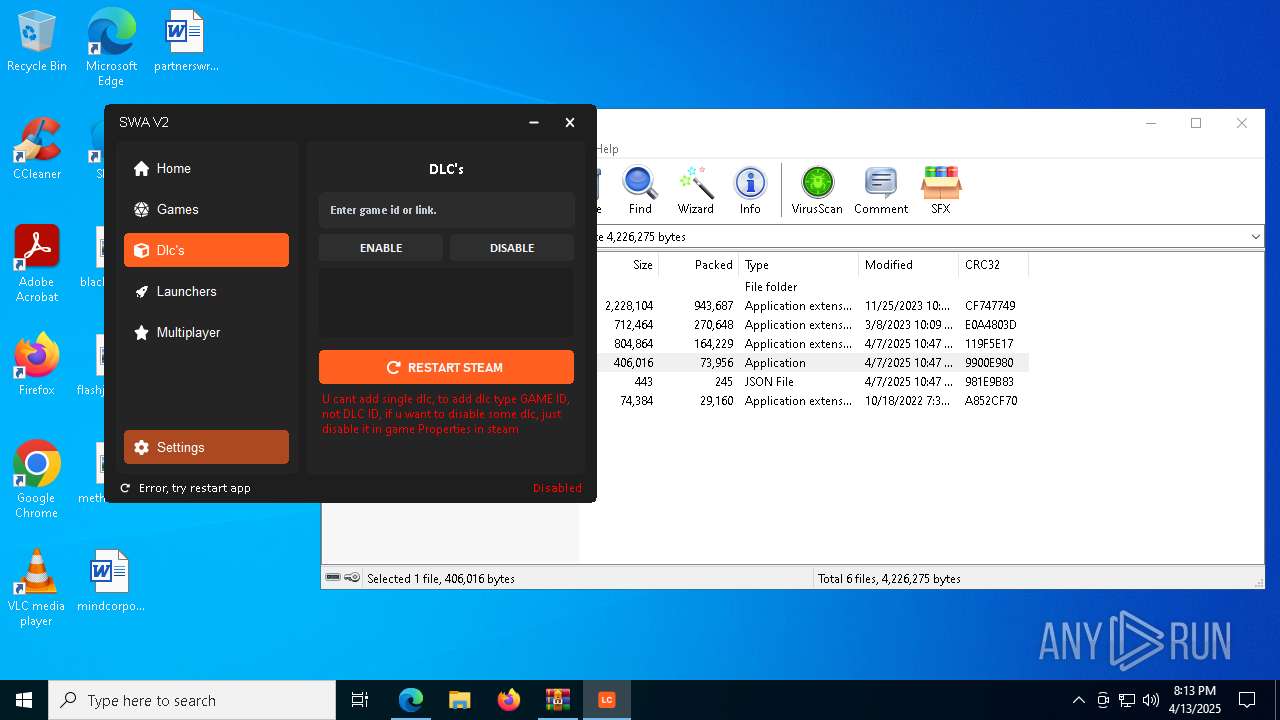Image resolution: width=1280 pixels, height=720 pixels.
Task: Open the Adobe Acrobat desktop shortcut
Action: pos(37,263)
